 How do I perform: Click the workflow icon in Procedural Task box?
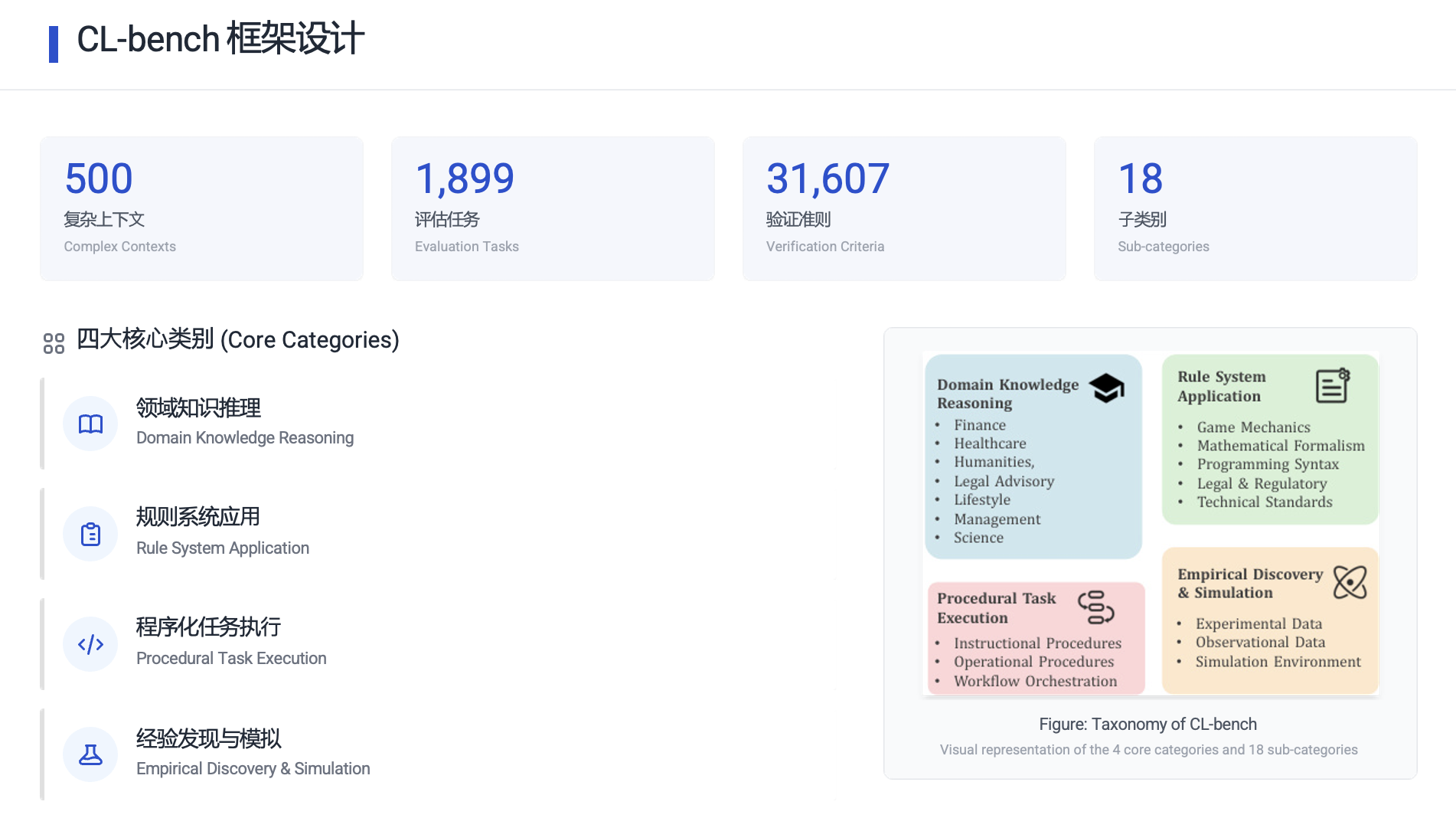[x=1095, y=607]
